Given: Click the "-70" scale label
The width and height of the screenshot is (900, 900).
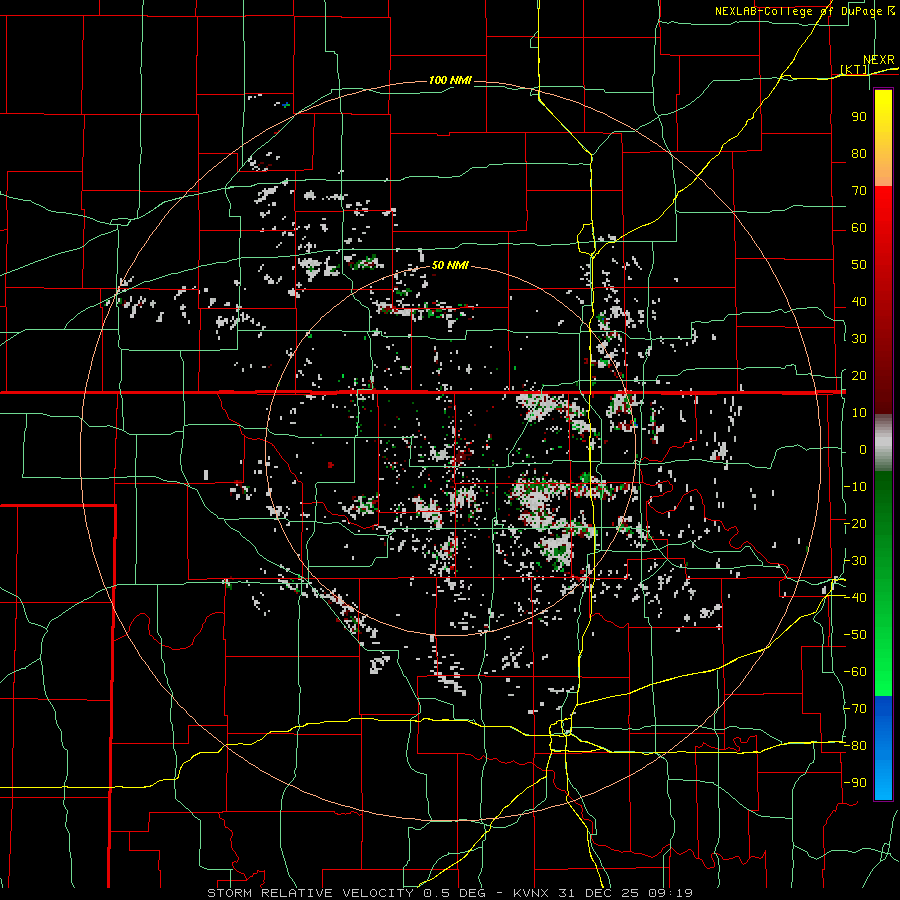Looking at the screenshot, I should pos(855,708).
